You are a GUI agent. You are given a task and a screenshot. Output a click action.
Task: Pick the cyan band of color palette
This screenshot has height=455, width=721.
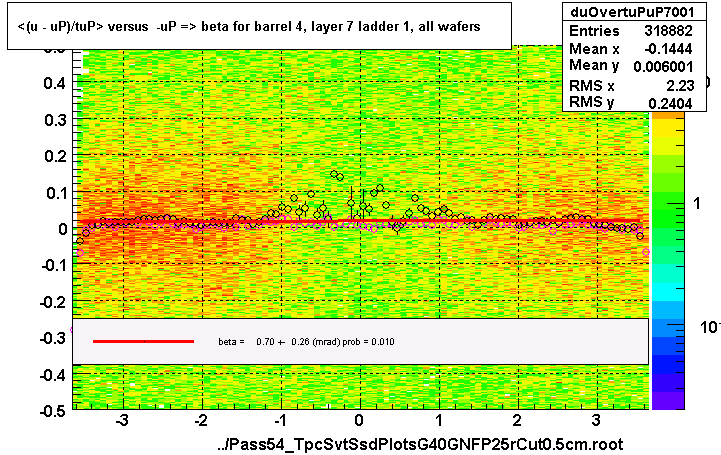click(668, 292)
